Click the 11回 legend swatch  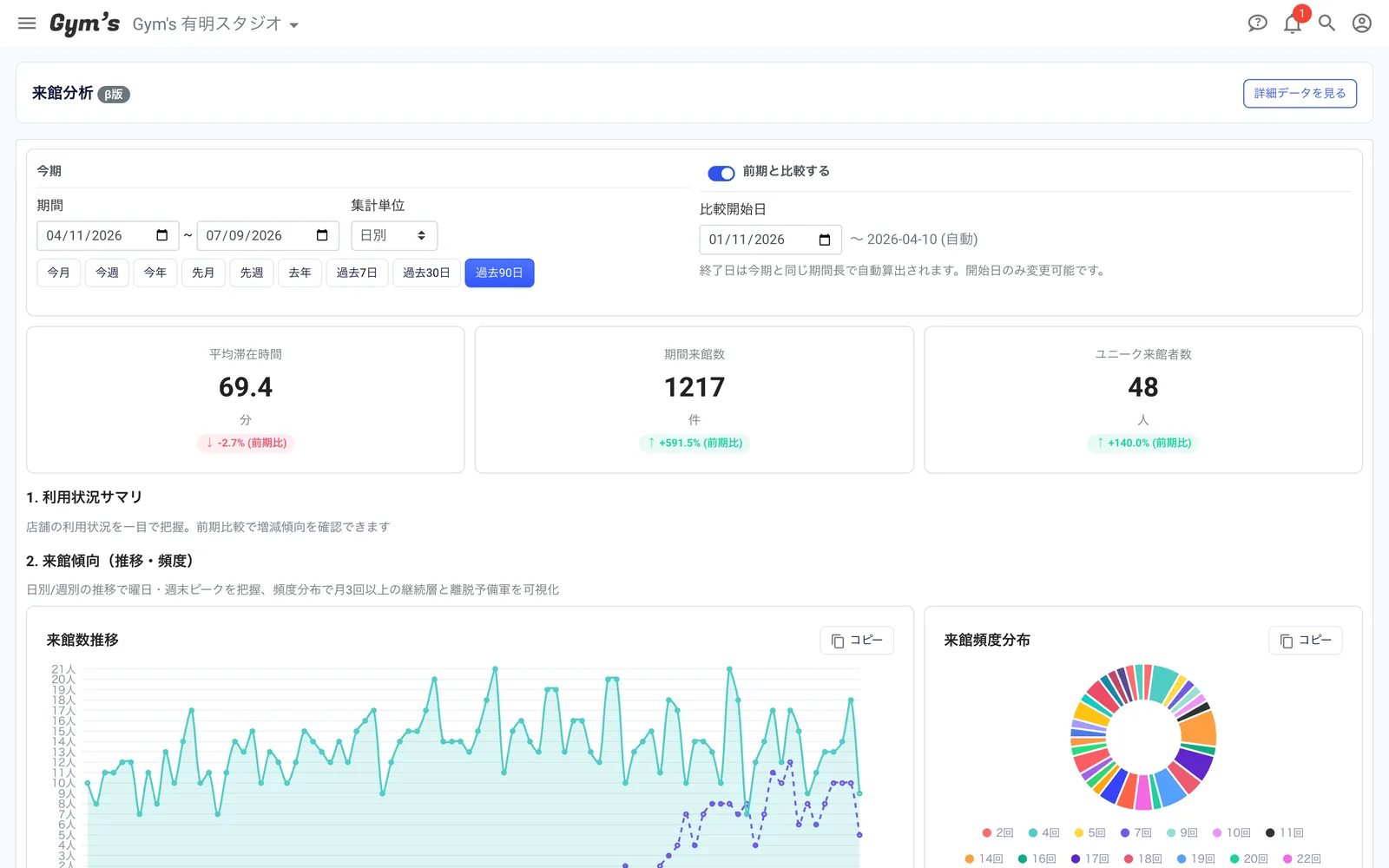coord(1270,832)
